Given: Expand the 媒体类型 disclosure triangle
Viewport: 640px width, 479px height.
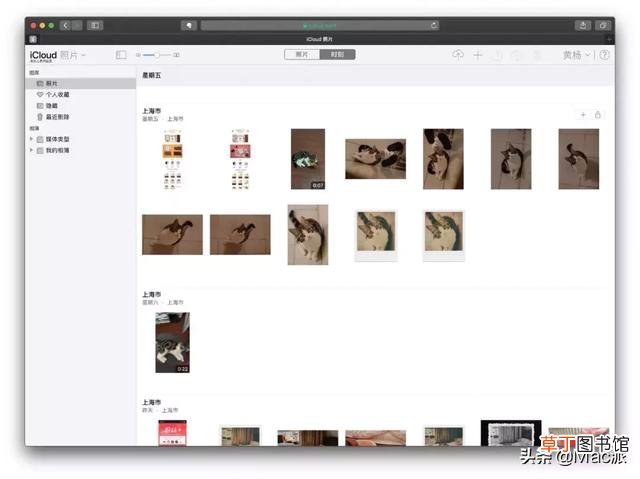Looking at the screenshot, I should pos(31,139).
